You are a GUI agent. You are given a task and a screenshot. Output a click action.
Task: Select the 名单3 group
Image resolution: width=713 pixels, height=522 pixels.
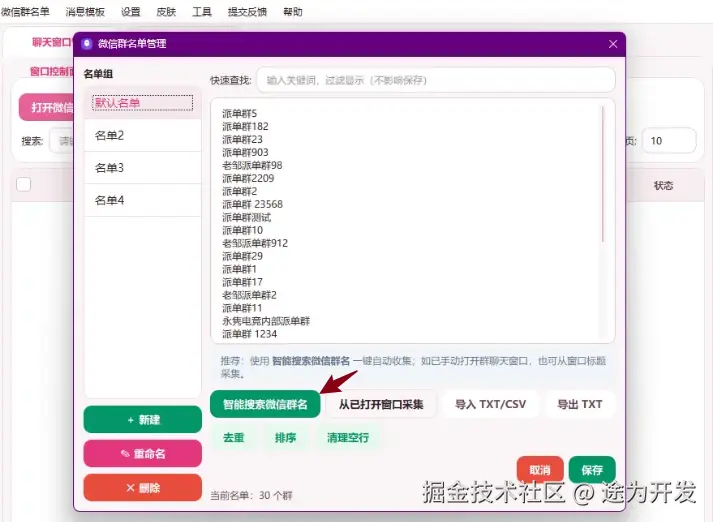[143, 168]
